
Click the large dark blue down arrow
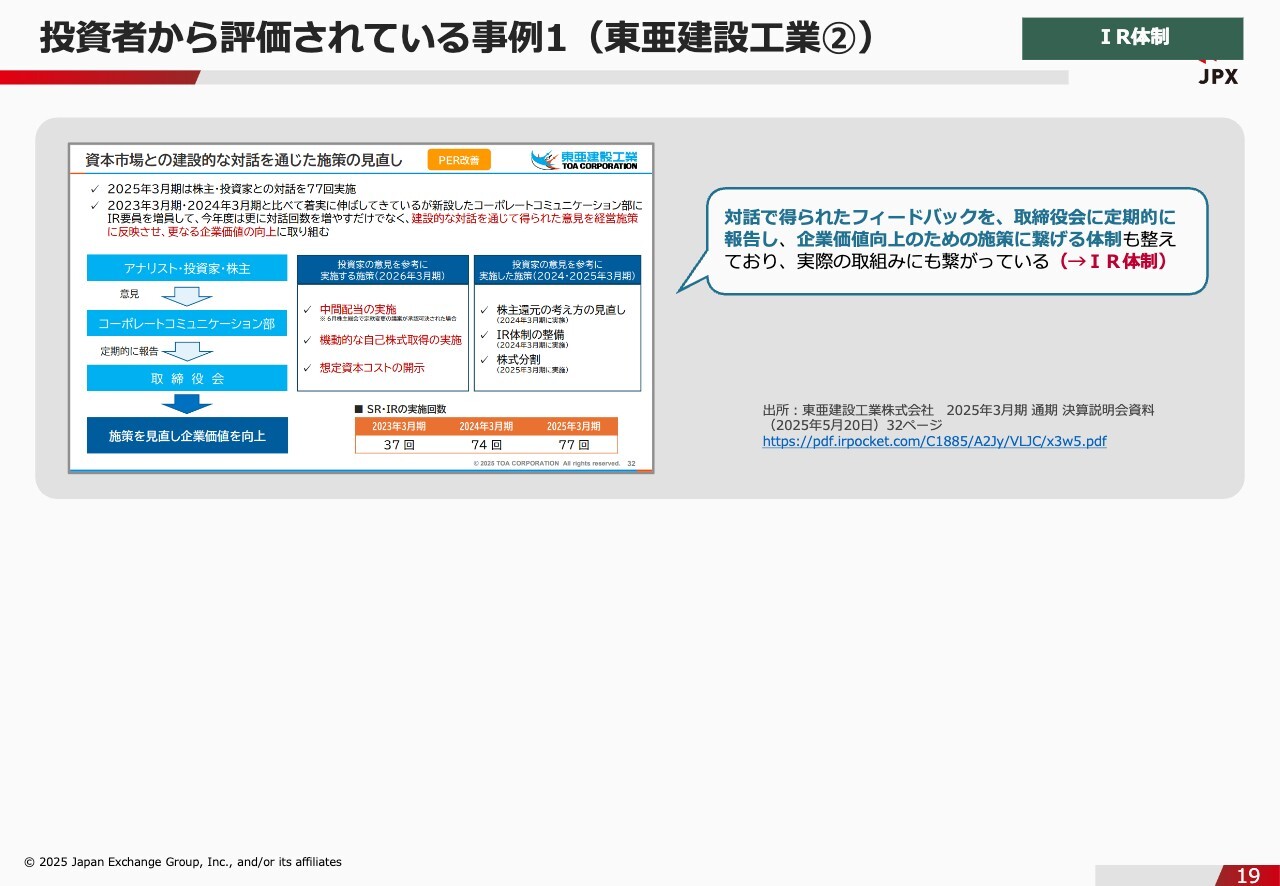pos(187,404)
